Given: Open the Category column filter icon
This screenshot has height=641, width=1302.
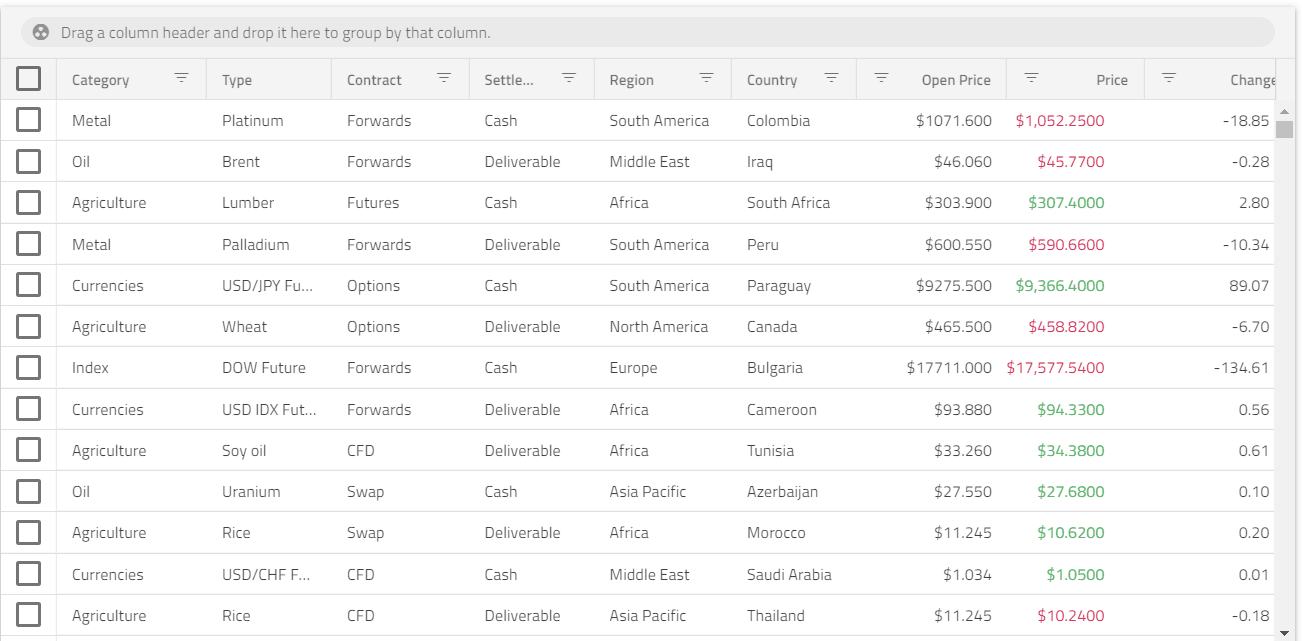Looking at the screenshot, I should [x=181, y=78].
